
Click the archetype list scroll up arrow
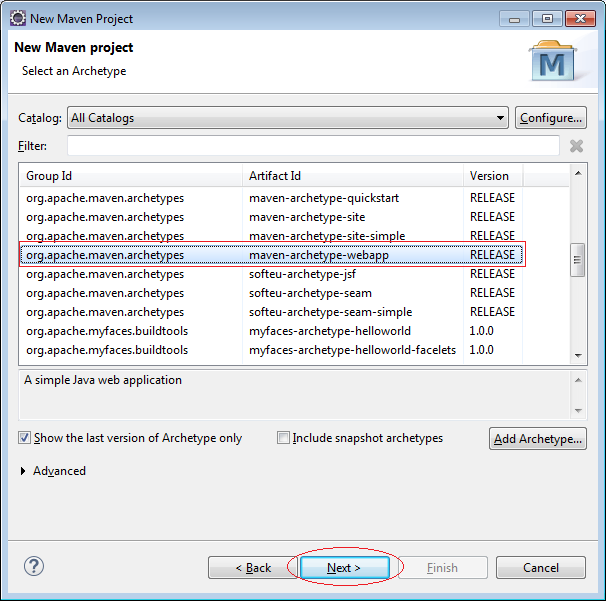pyautogui.click(x=578, y=173)
